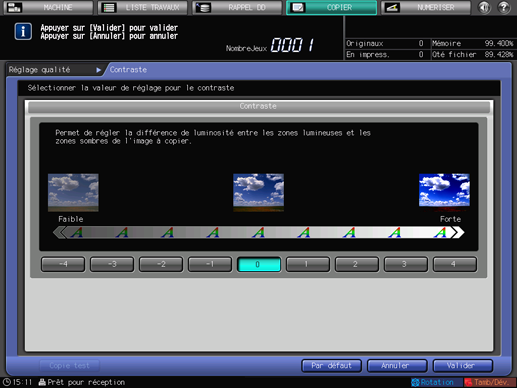Screen dimensions: 517x388
Task: Select contrast value 0
Action: [x=259, y=264]
